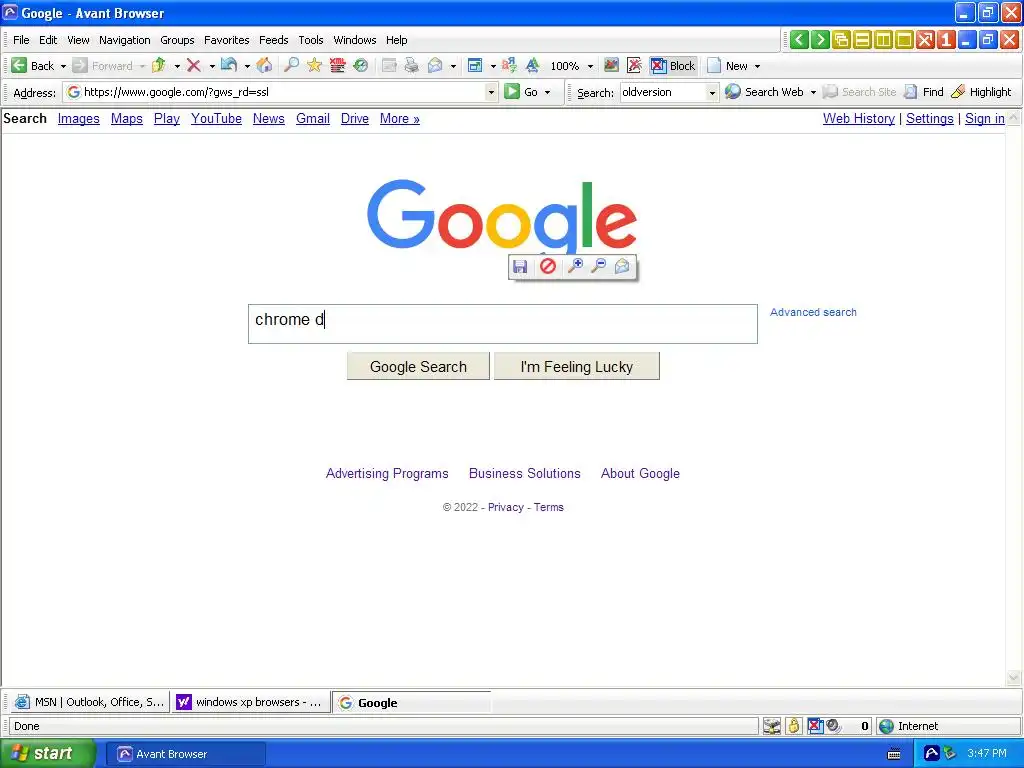1024x768 pixels.
Task: Switch to the MSN Outlook tab
Action: tap(89, 702)
